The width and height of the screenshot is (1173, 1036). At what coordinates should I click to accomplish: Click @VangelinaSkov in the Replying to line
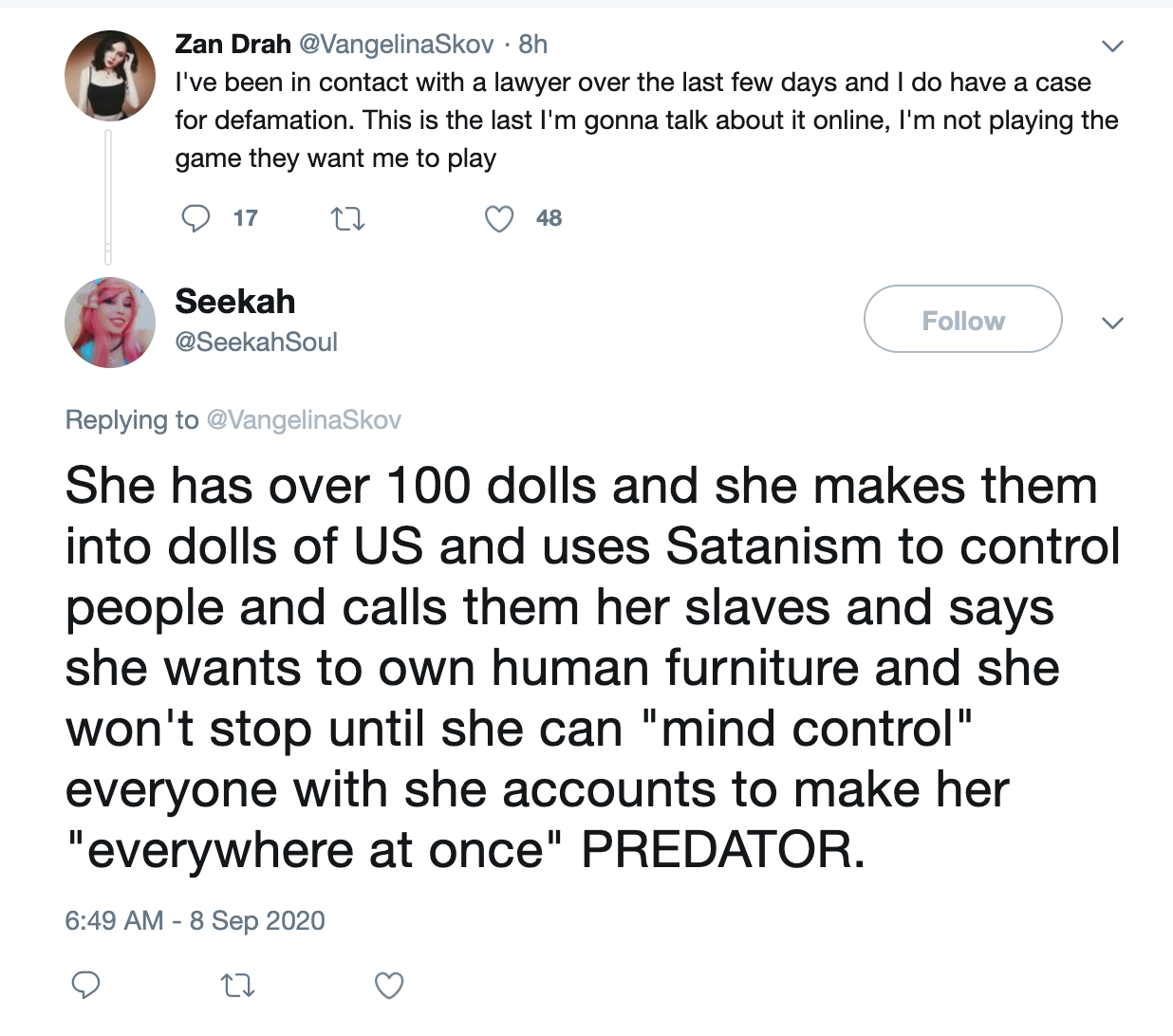pos(304,419)
